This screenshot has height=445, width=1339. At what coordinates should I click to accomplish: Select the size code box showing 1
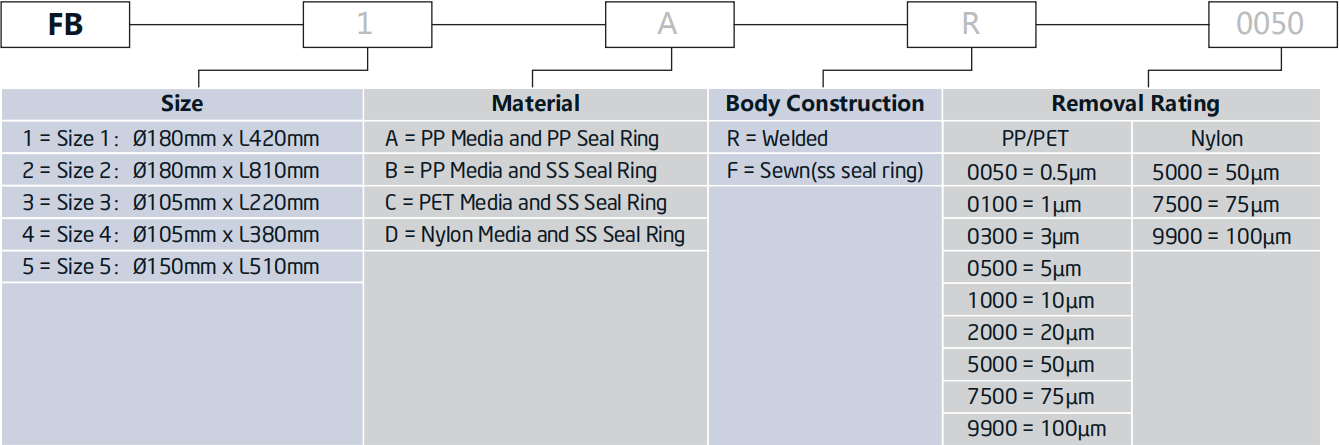[x=365, y=24]
